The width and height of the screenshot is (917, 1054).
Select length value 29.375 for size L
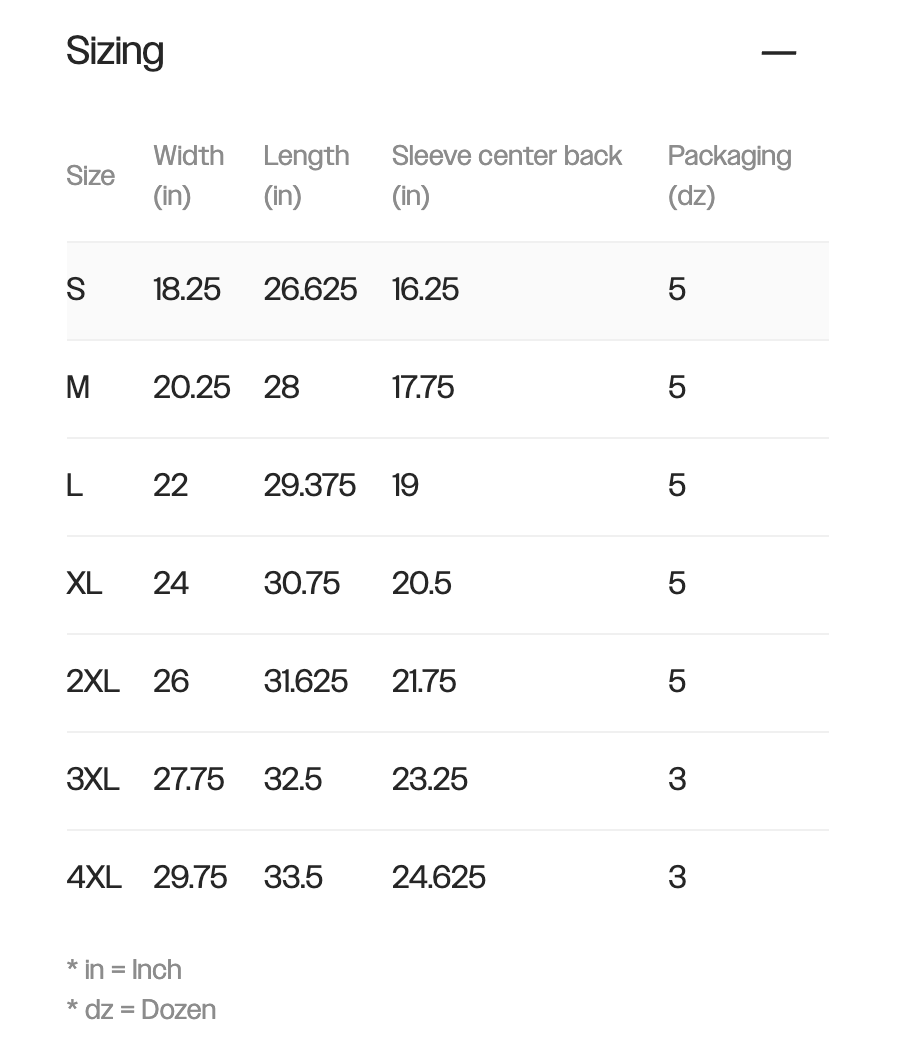pyautogui.click(x=309, y=485)
